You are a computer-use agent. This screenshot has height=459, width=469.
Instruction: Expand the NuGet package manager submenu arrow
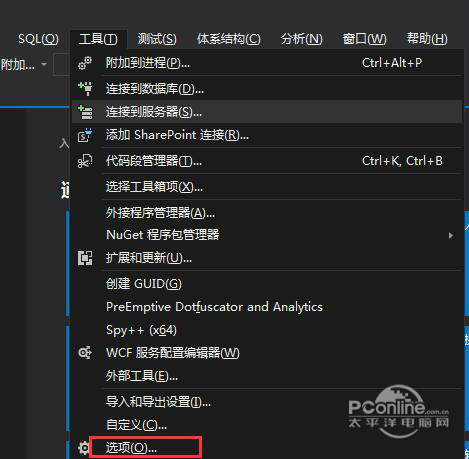[x=451, y=236]
